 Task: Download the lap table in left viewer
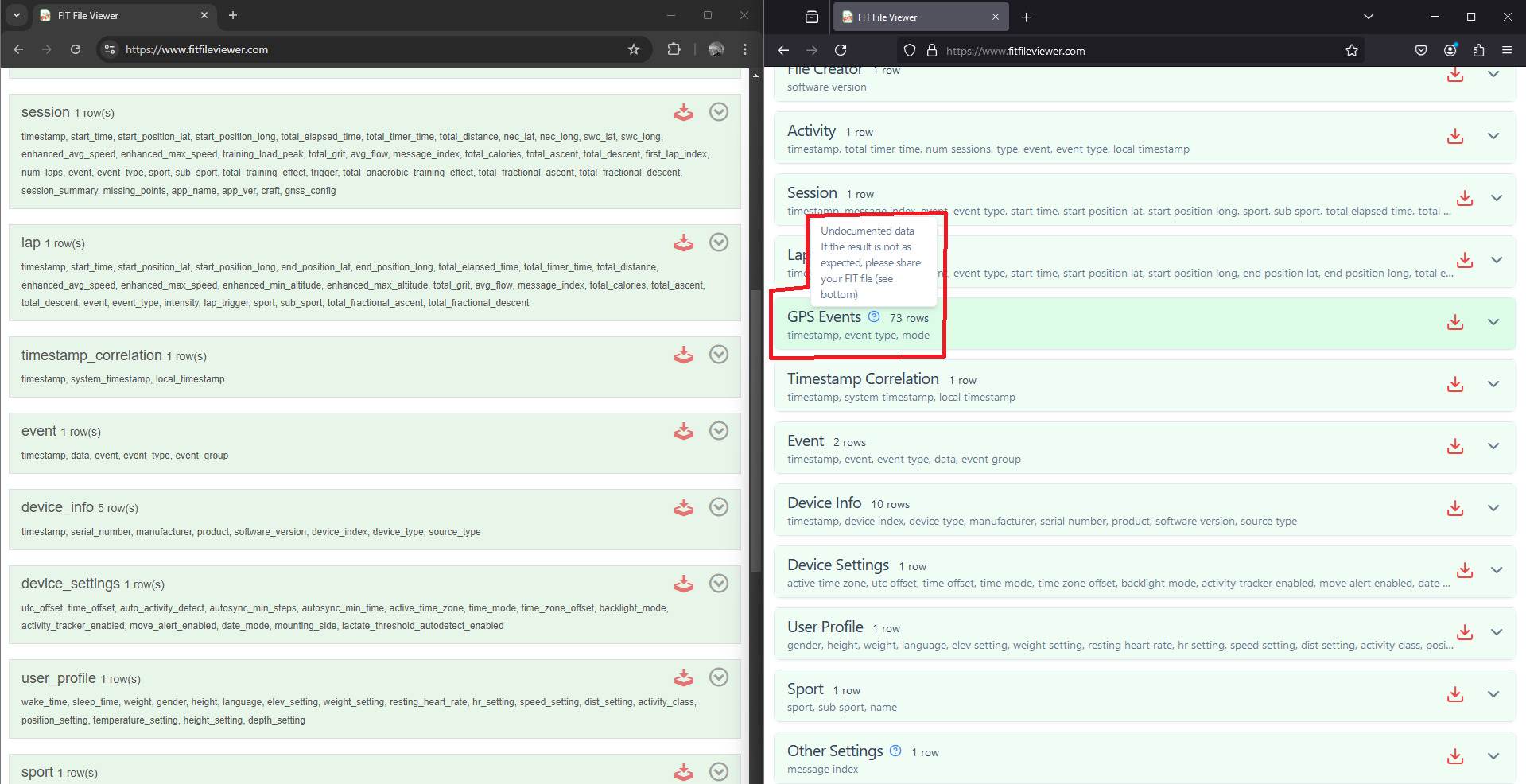coord(683,243)
